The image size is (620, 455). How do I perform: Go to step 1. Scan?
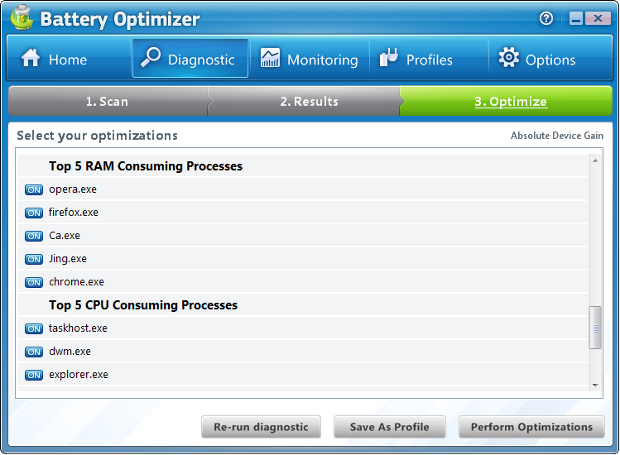click(108, 101)
